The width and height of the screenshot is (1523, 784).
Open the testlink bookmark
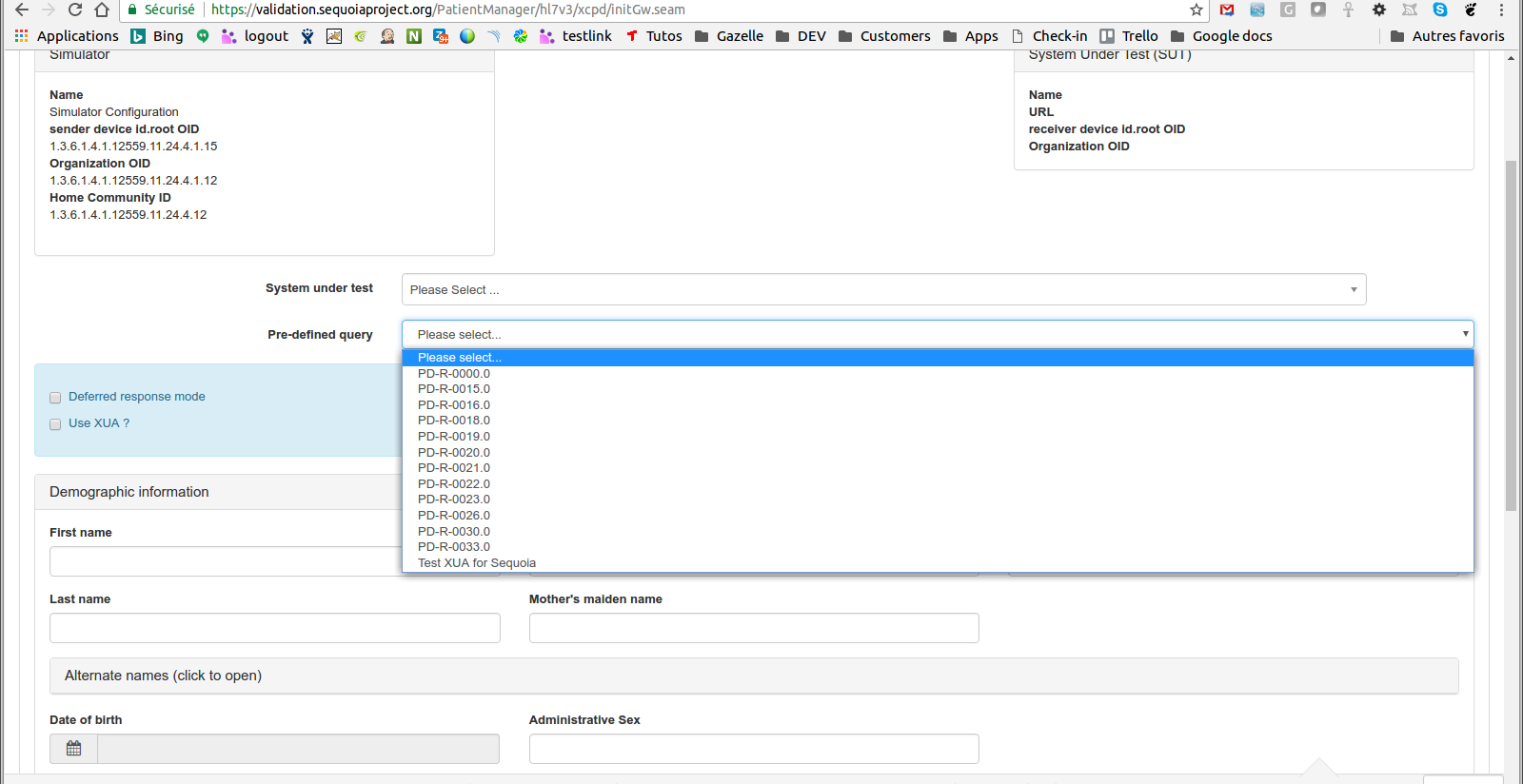[576, 36]
